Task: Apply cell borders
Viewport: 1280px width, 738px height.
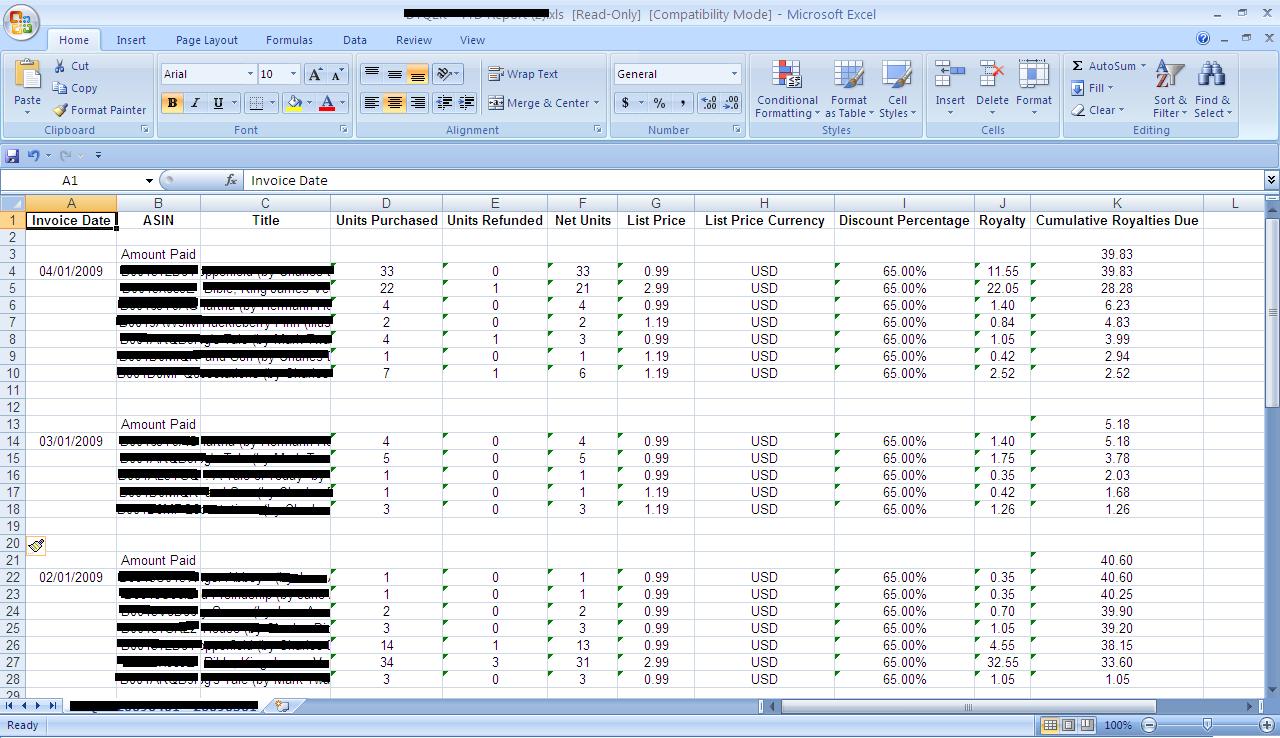Action: (256, 103)
